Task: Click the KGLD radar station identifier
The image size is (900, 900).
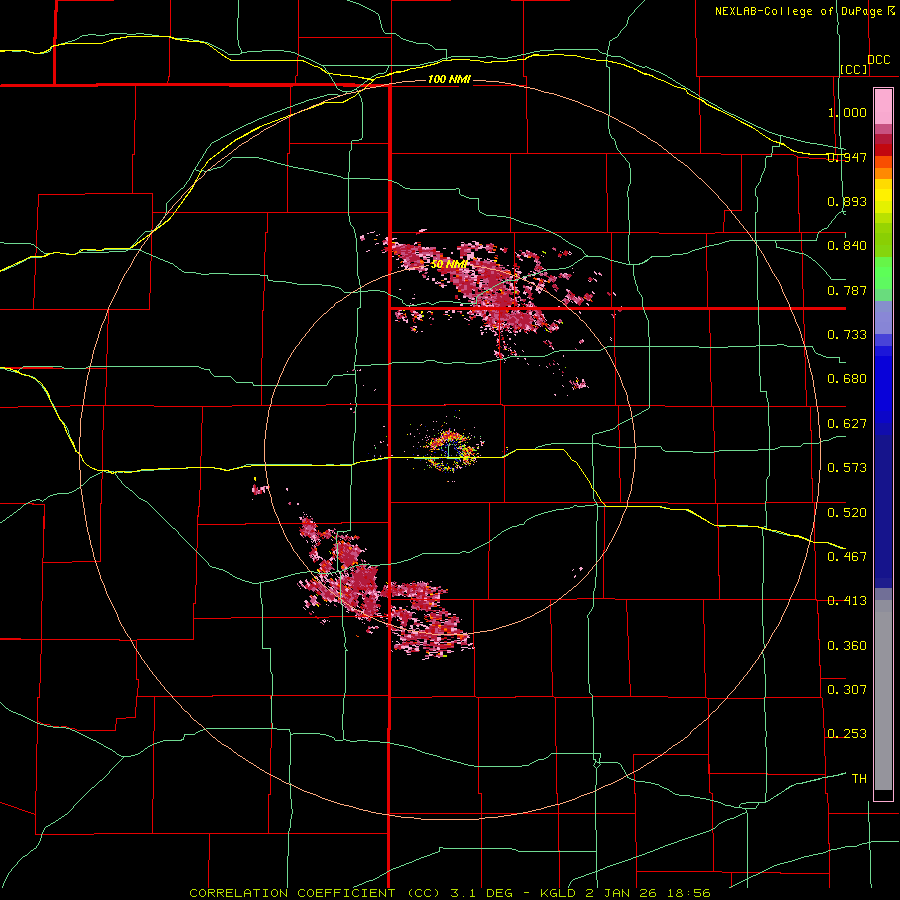Action: pos(558,893)
